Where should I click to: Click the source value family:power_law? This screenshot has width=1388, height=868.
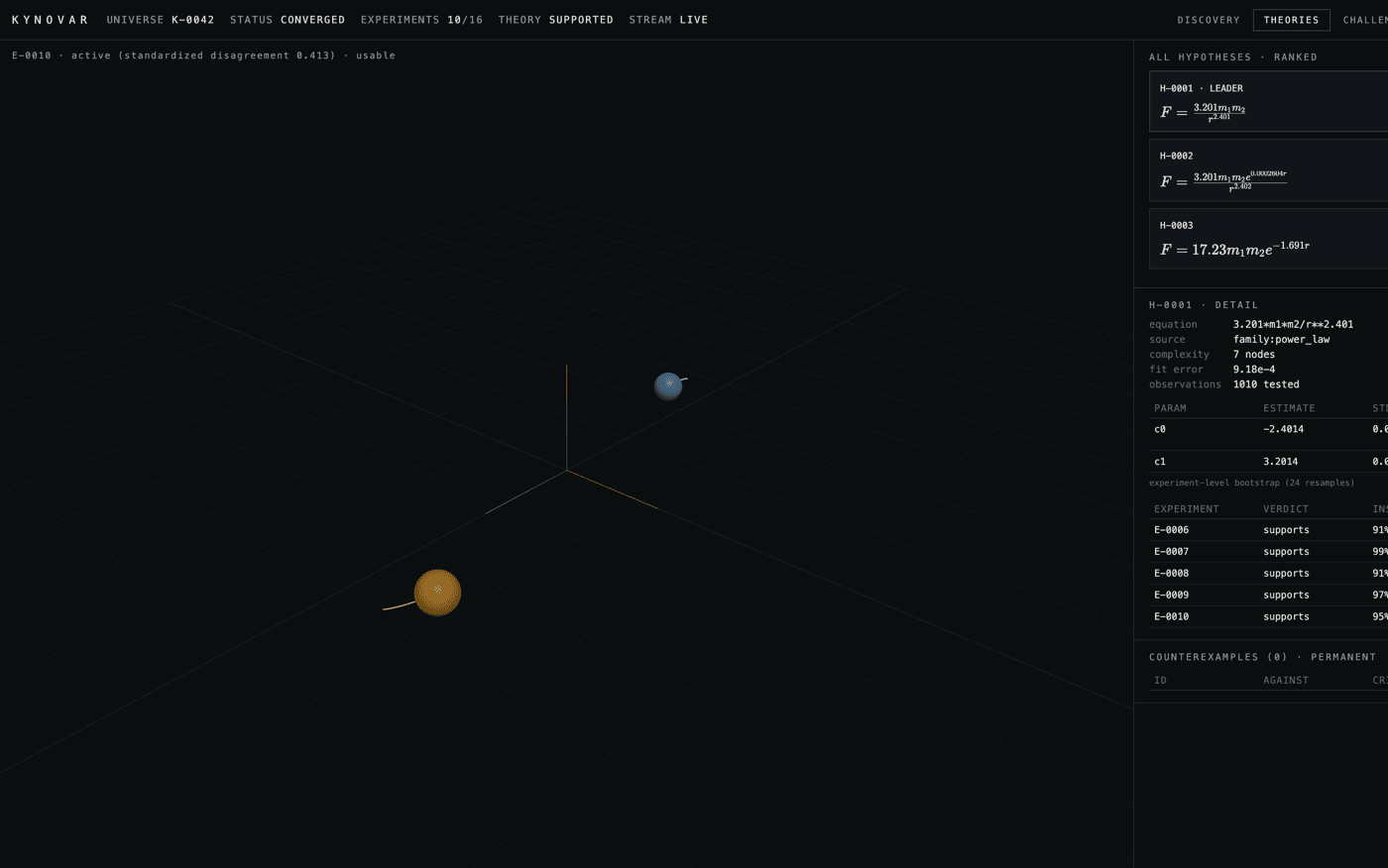pos(1281,339)
